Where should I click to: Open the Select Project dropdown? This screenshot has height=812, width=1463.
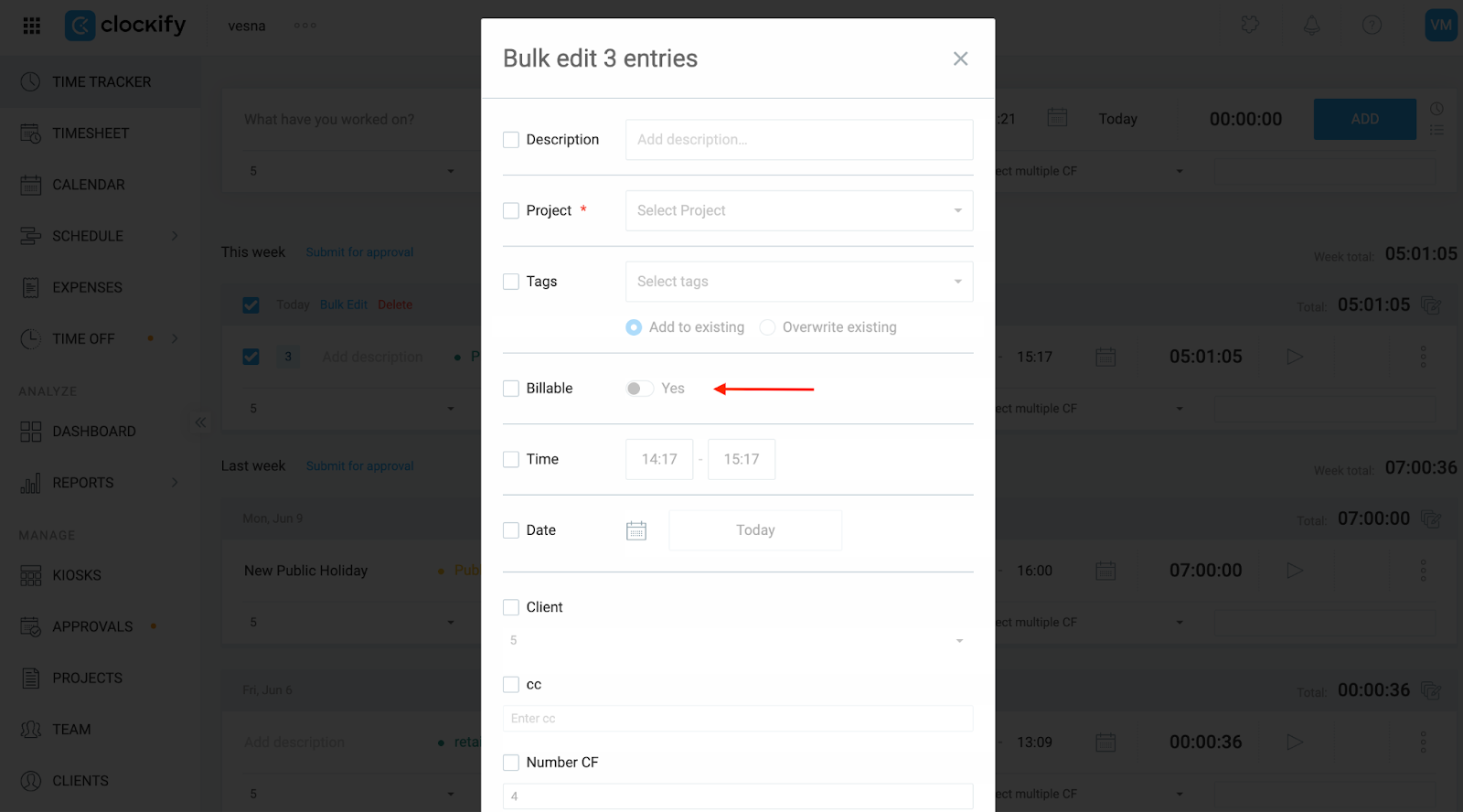click(x=799, y=210)
